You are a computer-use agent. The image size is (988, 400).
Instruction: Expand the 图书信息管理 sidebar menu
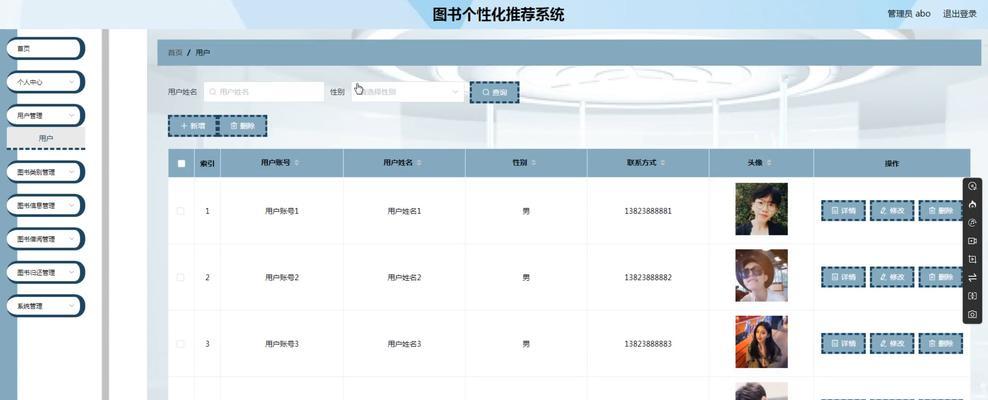point(45,205)
